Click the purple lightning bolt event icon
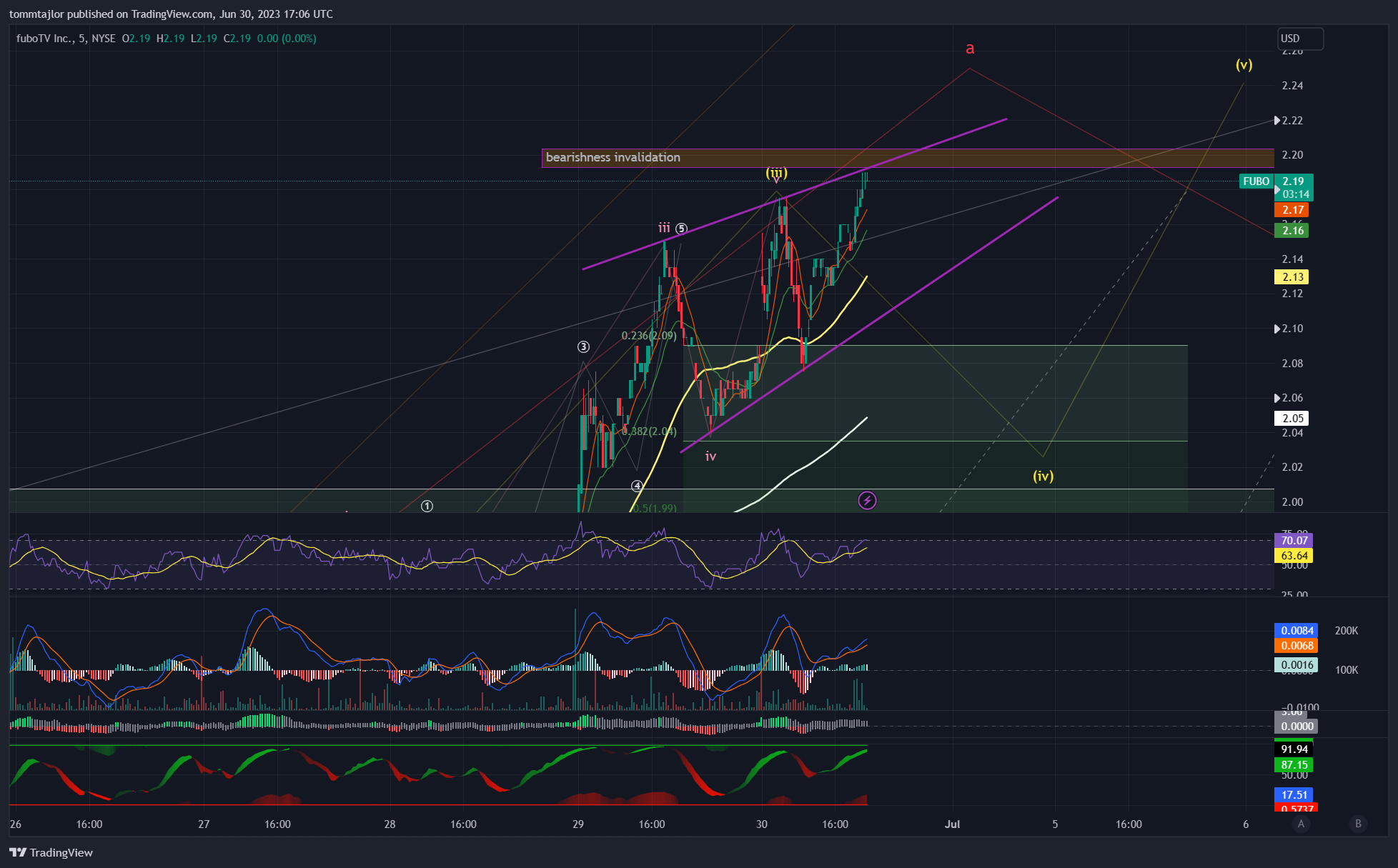This screenshot has width=1398, height=868. click(867, 501)
